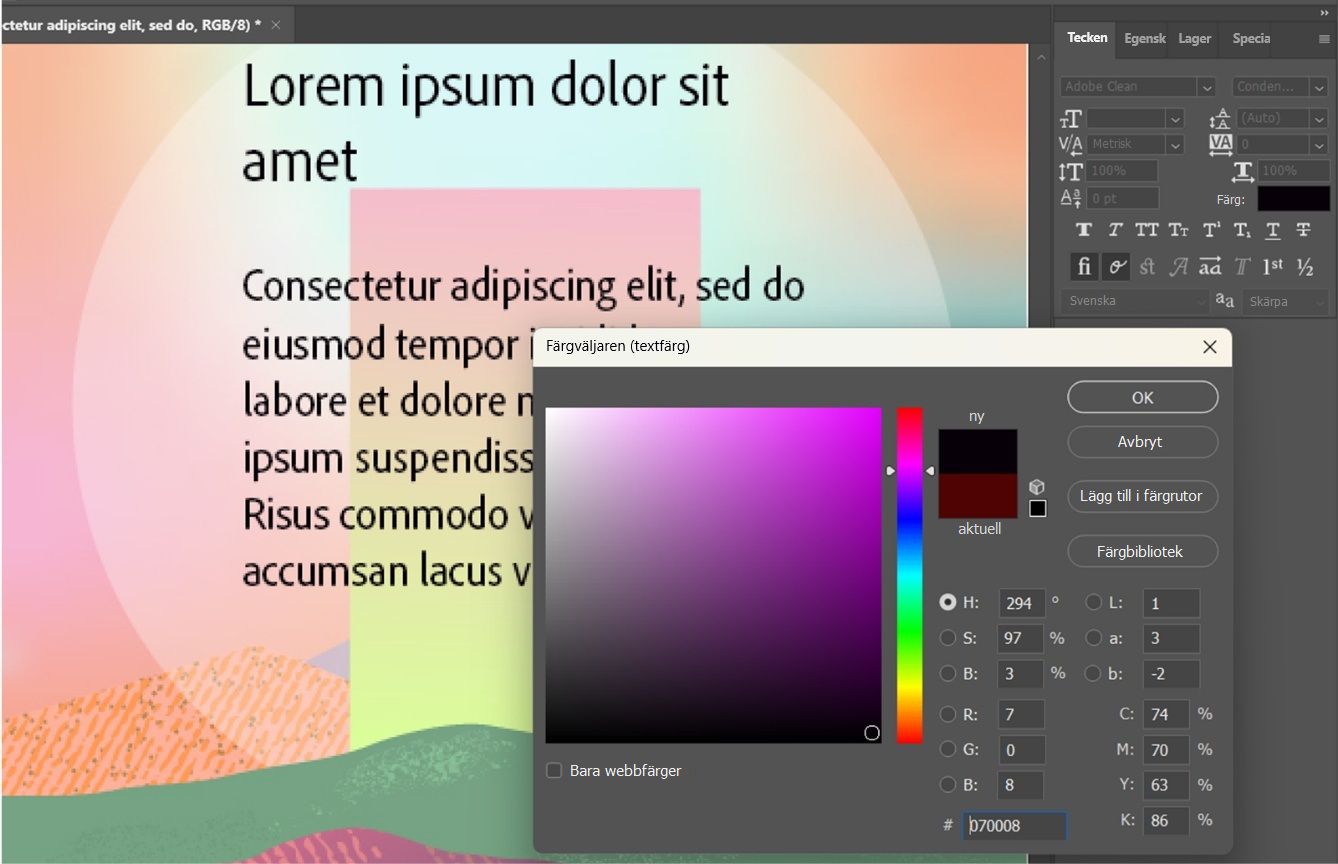The height and width of the screenshot is (864, 1338).
Task: Select the S saturation radio button
Action: (948, 638)
